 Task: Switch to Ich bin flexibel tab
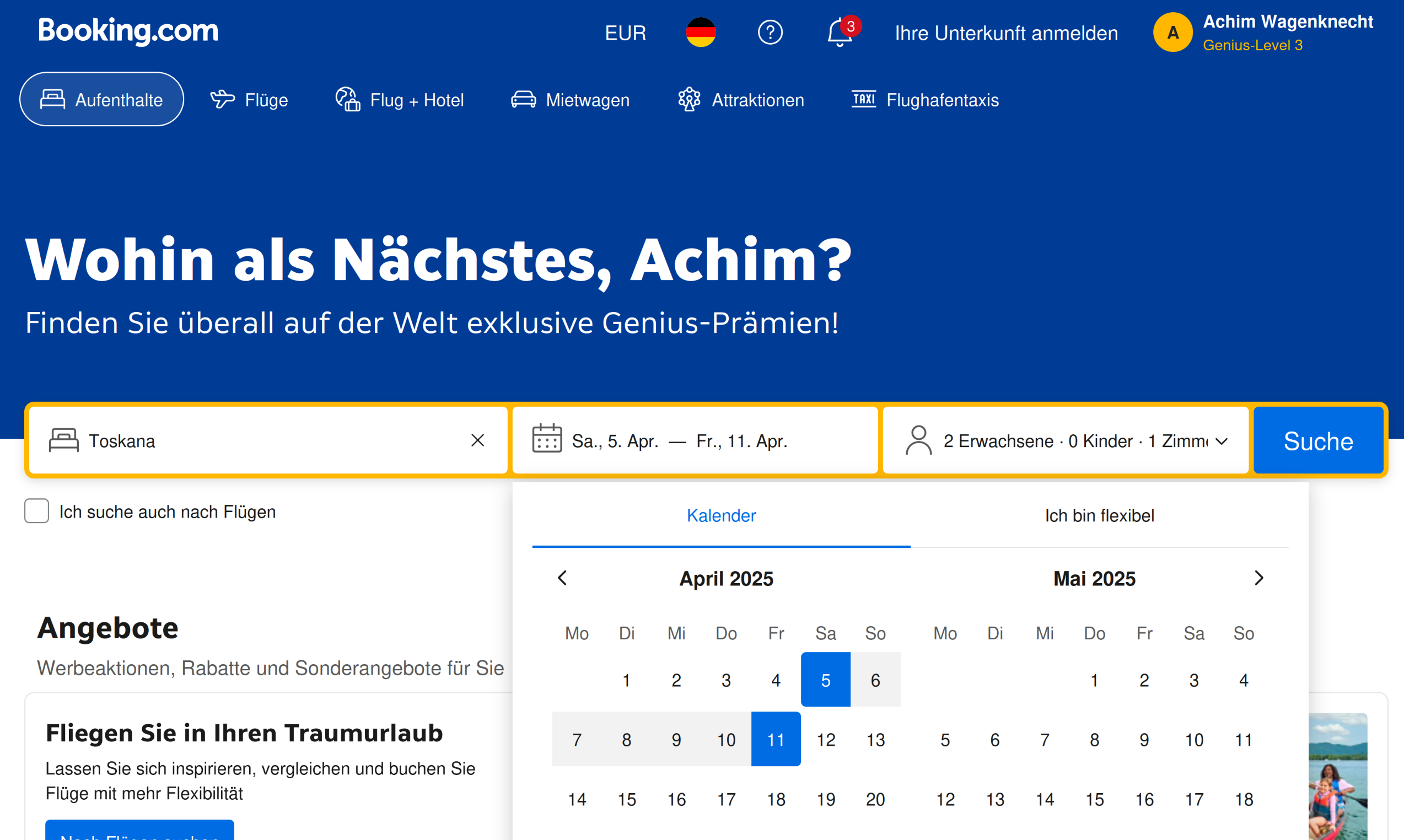click(x=1099, y=515)
